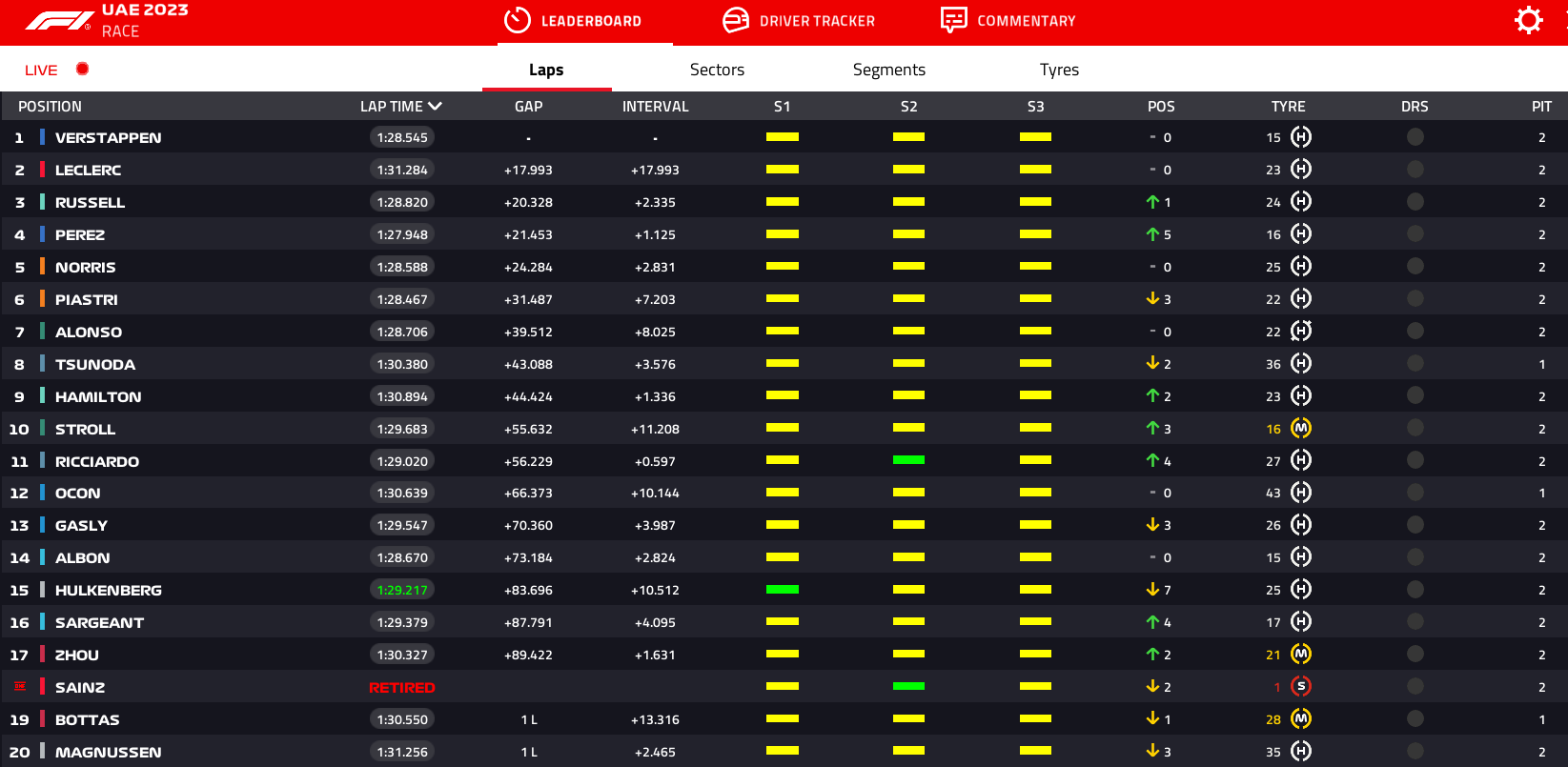The image size is (1568, 767).
Task: Open the Driver Tracker tab
Action: pos(799,21)
